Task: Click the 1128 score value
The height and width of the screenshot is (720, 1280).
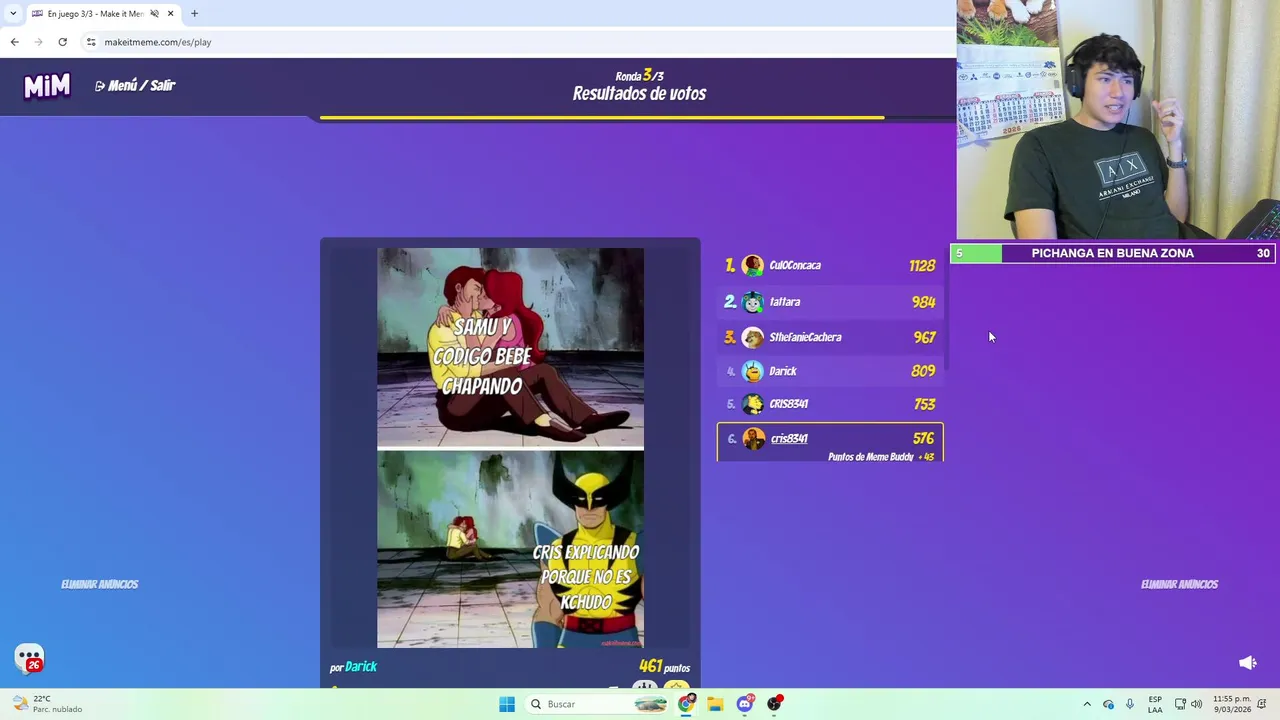Action: tap(922, 265)
